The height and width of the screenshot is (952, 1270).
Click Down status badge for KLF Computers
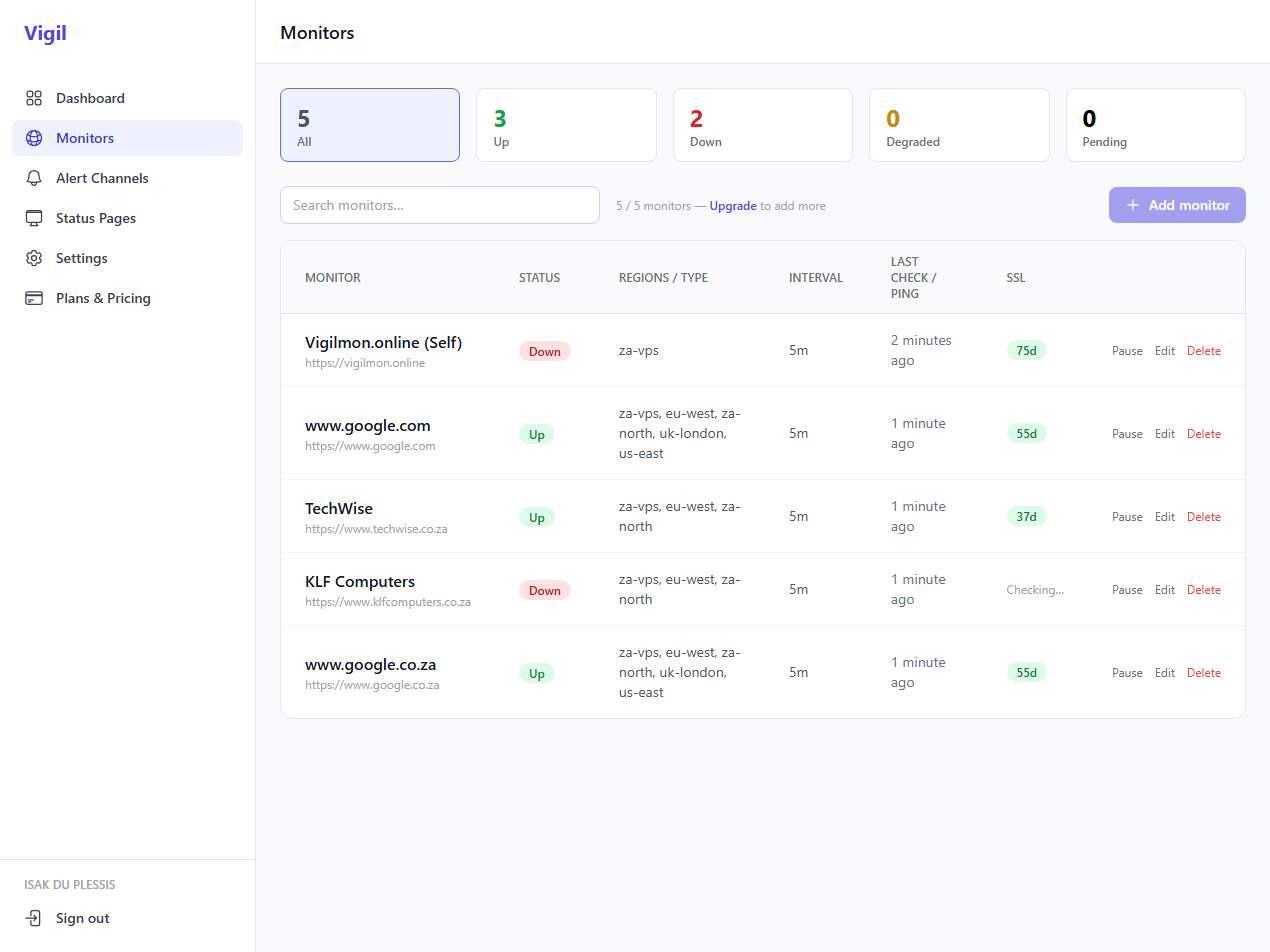(x=545, y=590)
